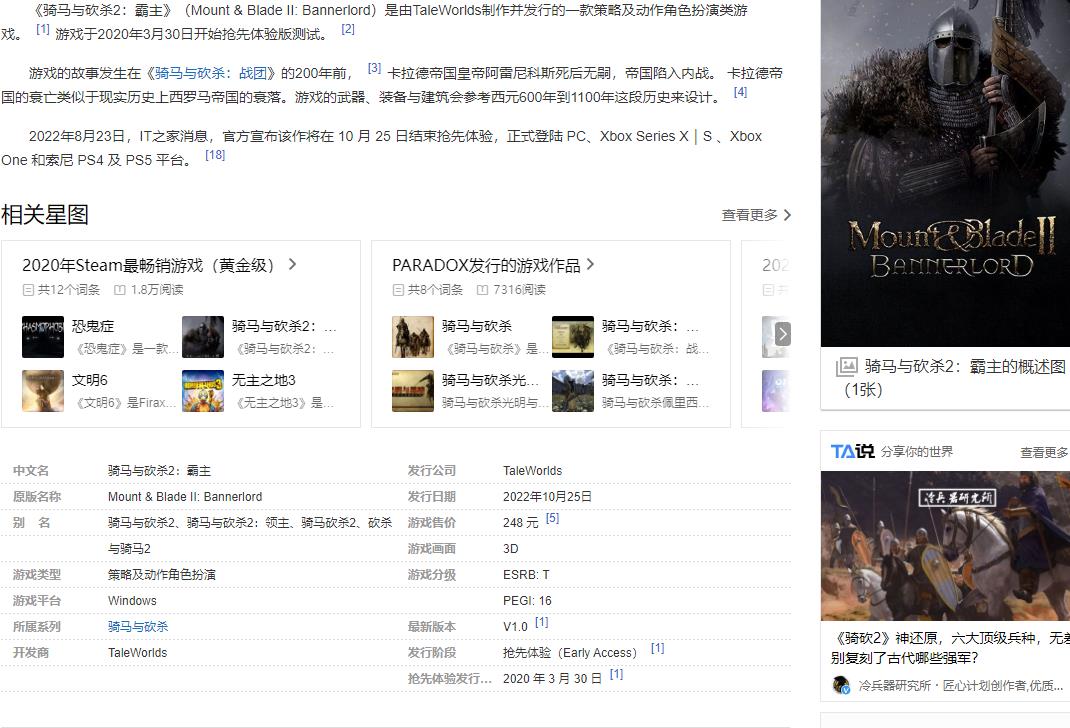Click the image gallery icon under cover
The image size is (1070, 728).
pos(846,367)
